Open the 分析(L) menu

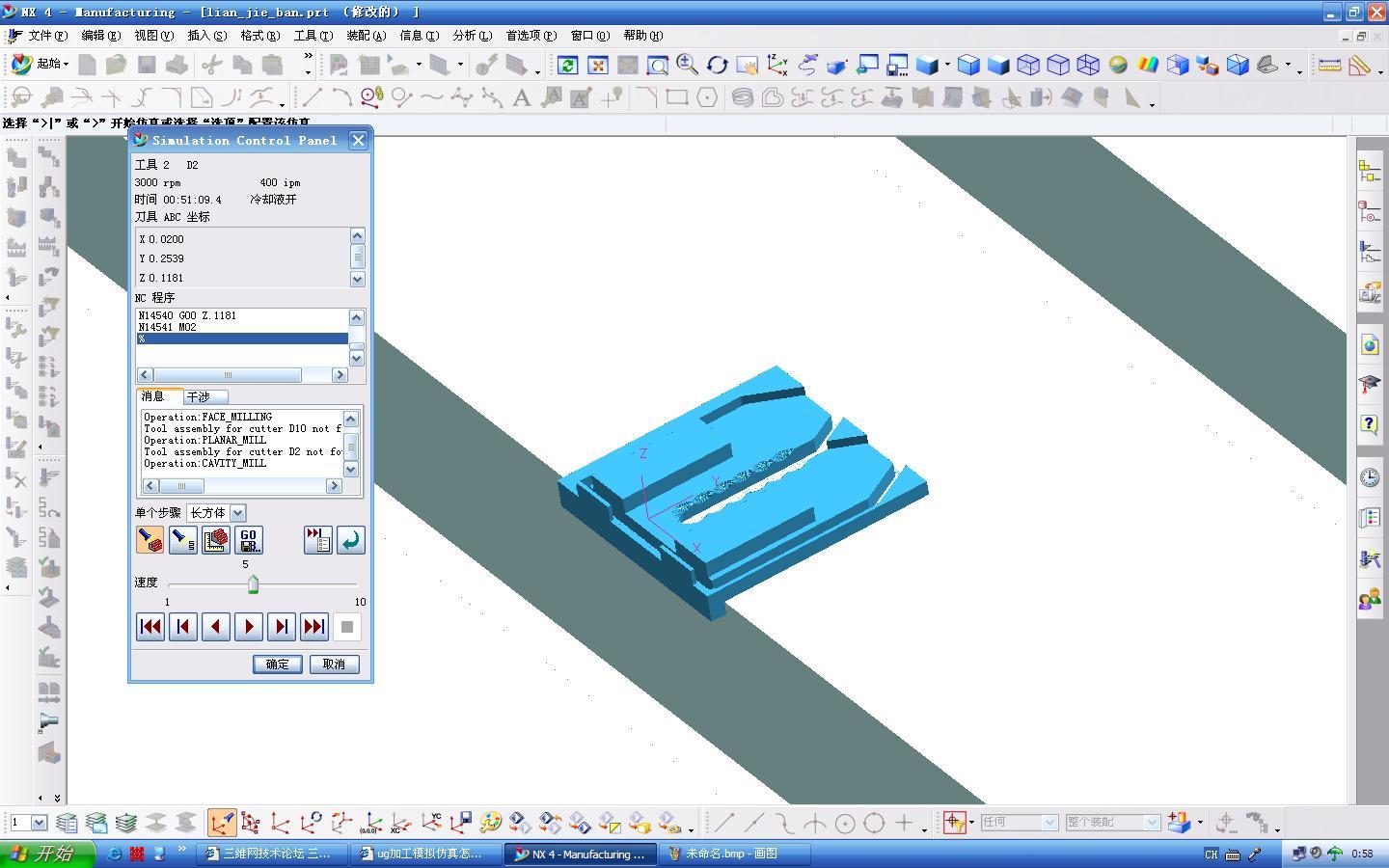(x=473, y=36)
